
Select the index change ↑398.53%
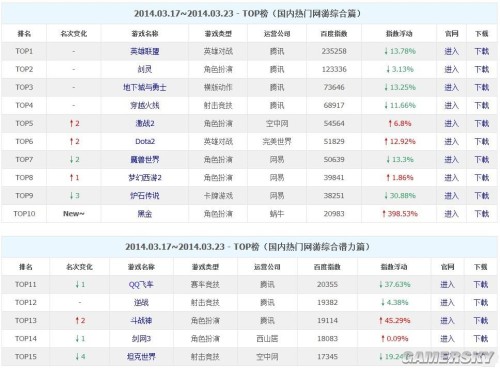[400, 214]
